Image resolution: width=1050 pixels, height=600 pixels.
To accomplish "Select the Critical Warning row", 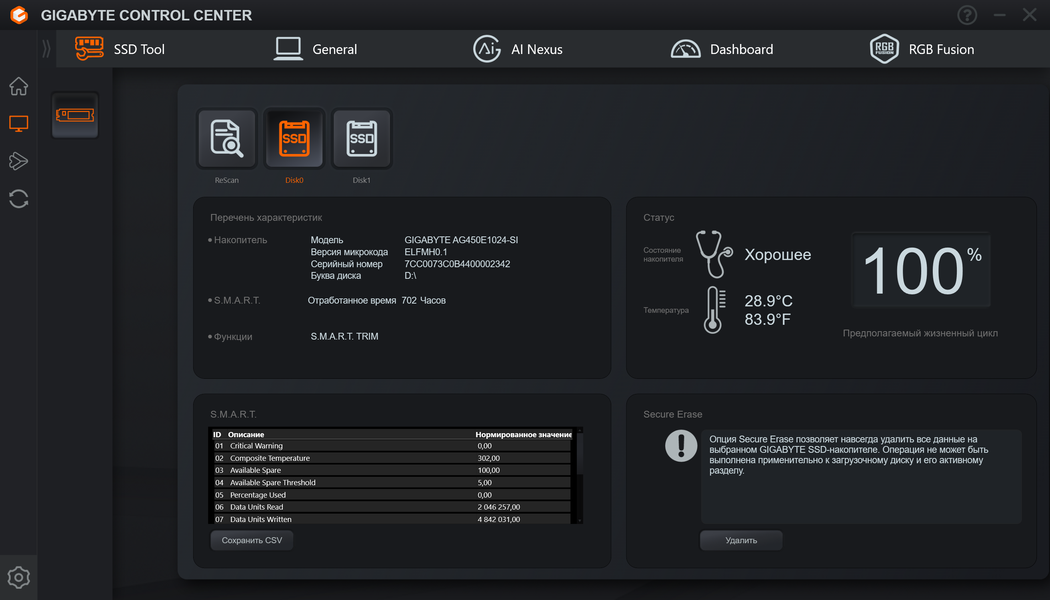I will (392, 446).
